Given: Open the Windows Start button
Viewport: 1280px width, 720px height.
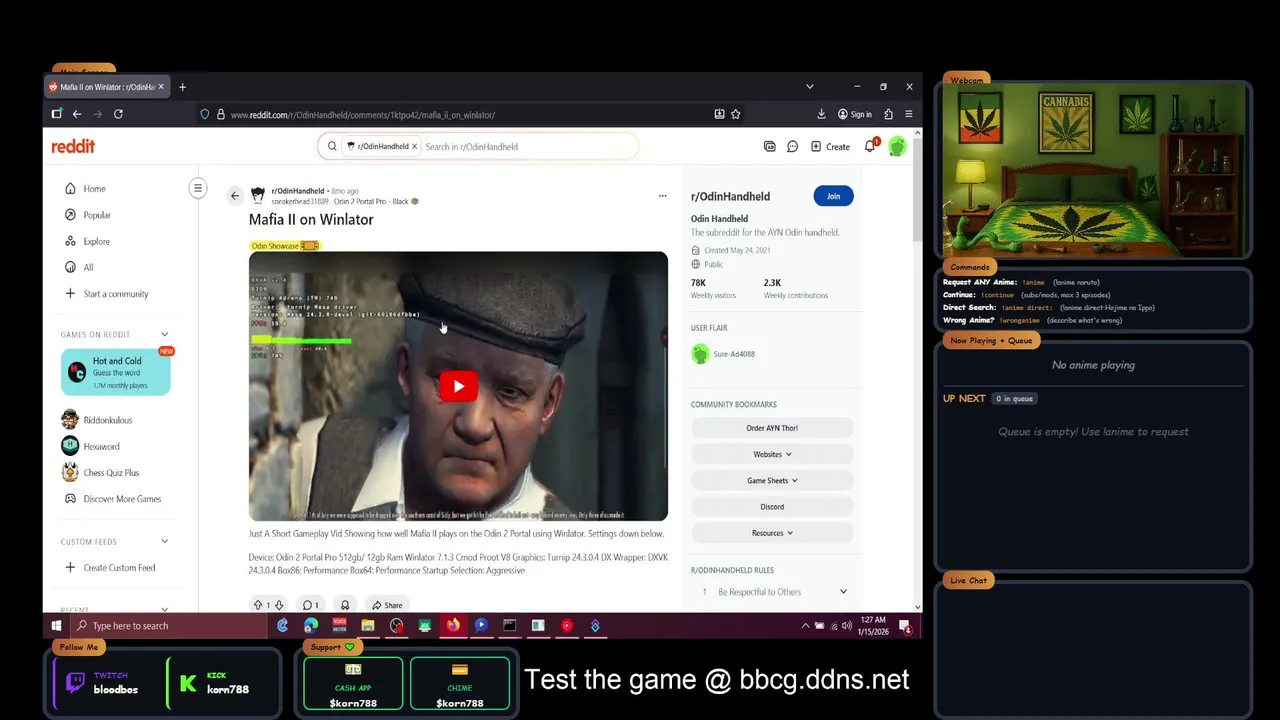Looking at the screenshot, I should tap(57, 626).
